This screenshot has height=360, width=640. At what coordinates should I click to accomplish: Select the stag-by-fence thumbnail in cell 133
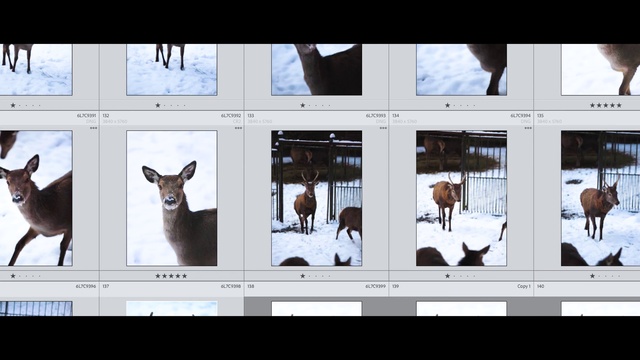pos(317,198)
